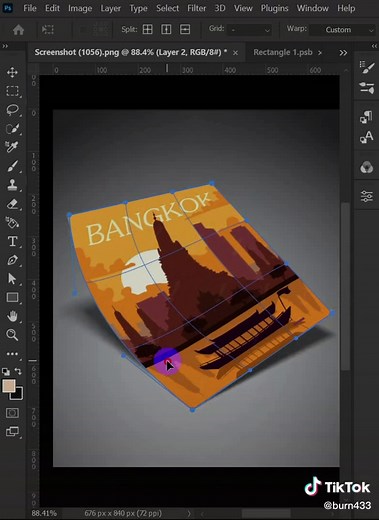Select the Path Selection tool
The image size is (379, 520).
12,279
